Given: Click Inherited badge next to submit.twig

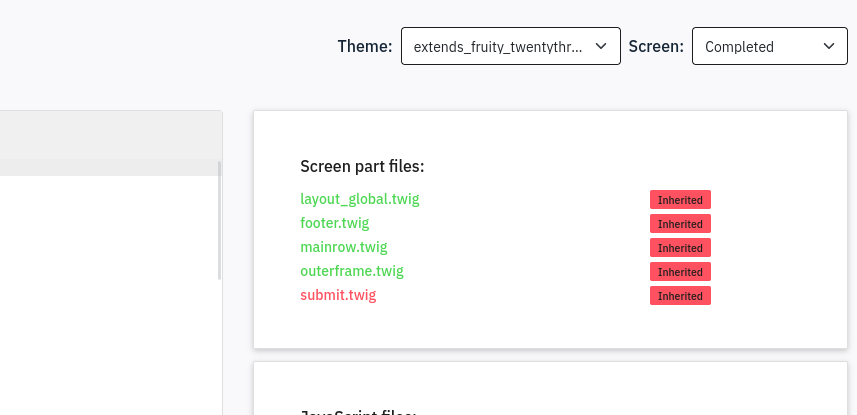Looking at the screenshot, I should [x=680, y=296].
